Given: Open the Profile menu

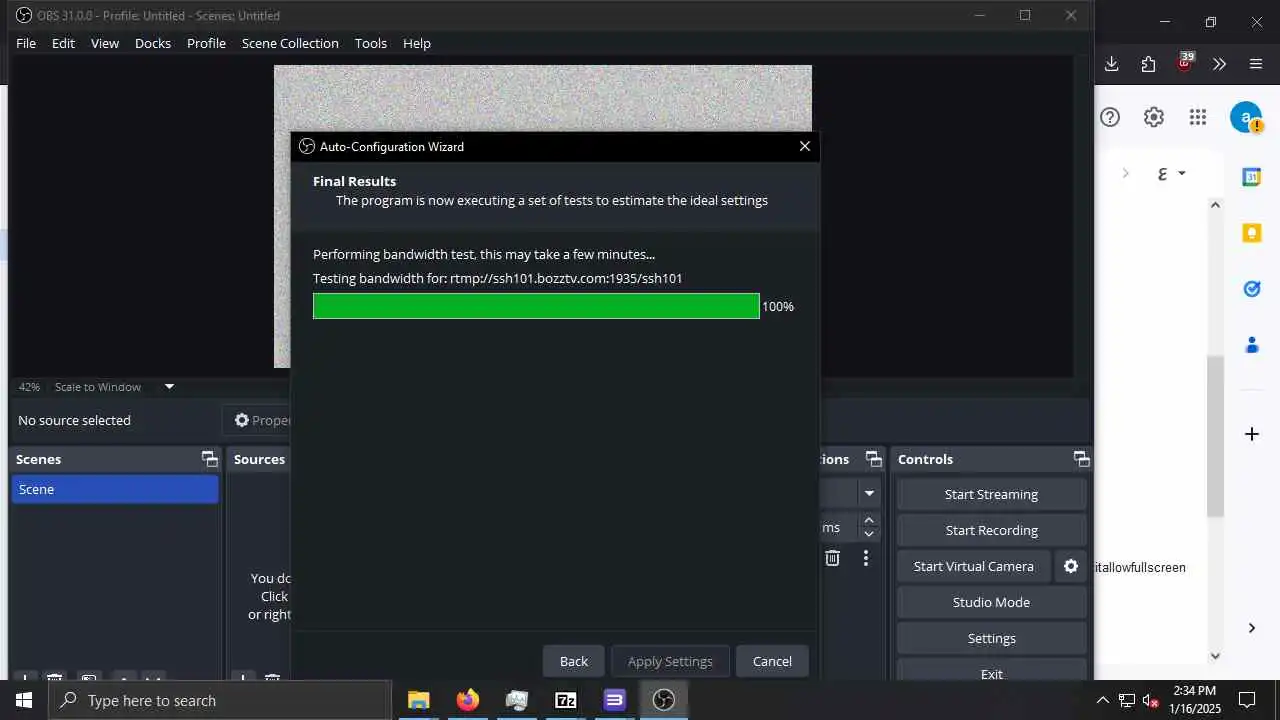Looking at the screenshot, I should pos(206,43).
